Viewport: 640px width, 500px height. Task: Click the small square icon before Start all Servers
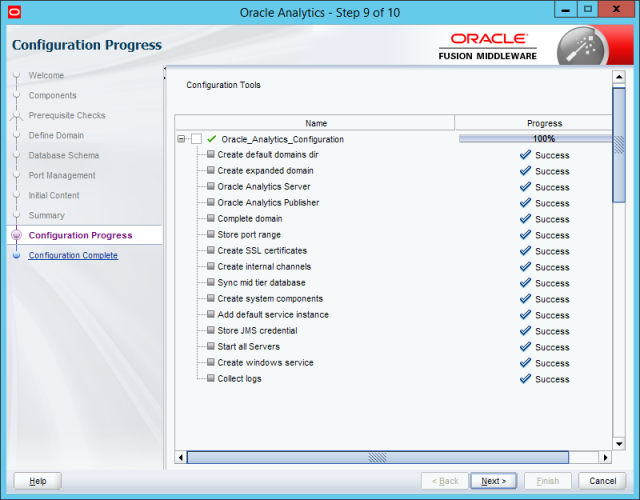pos(211,346)
